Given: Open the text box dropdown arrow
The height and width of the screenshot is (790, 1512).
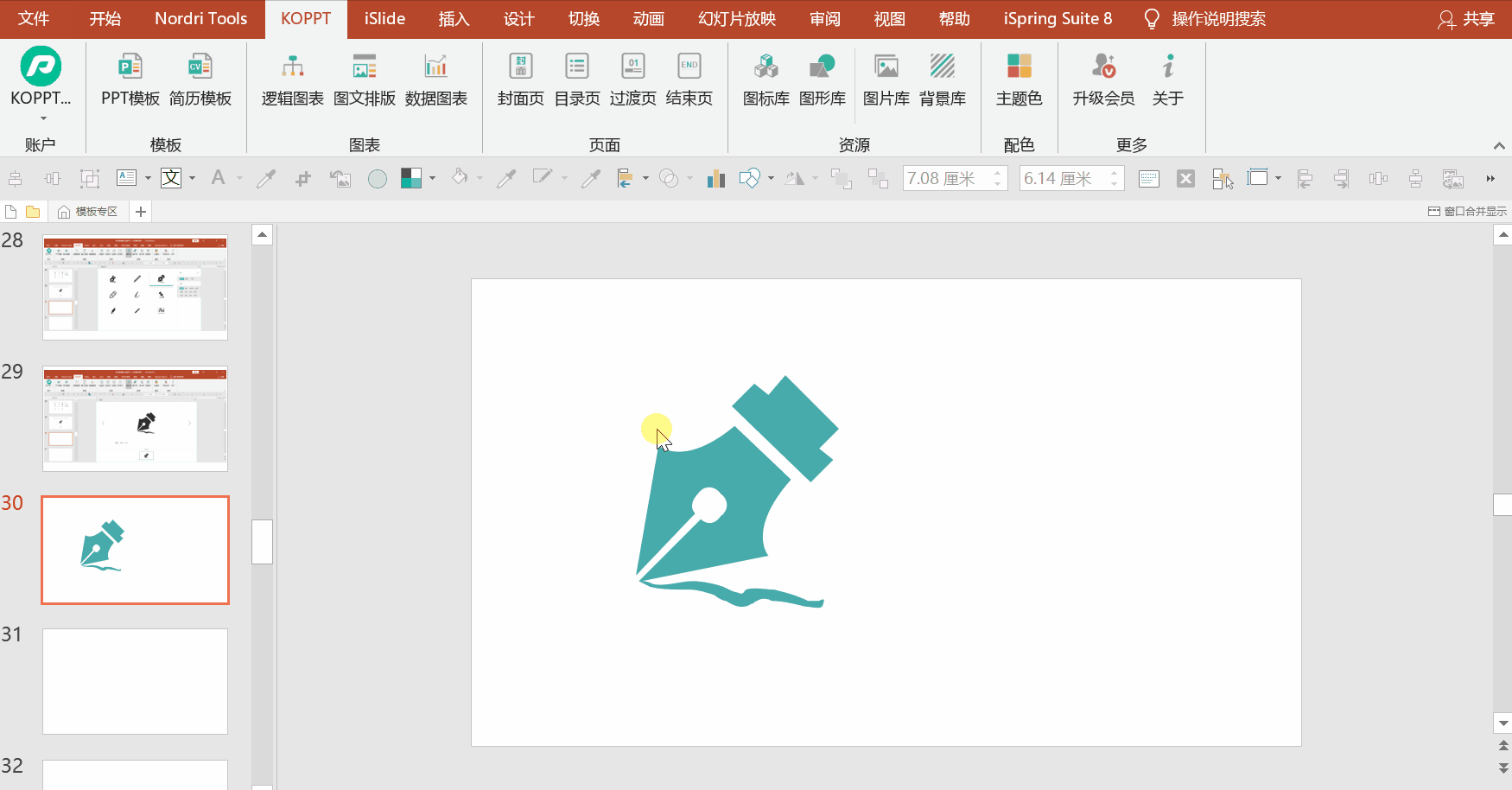Looking at the screenshot, I should [149, 179].
